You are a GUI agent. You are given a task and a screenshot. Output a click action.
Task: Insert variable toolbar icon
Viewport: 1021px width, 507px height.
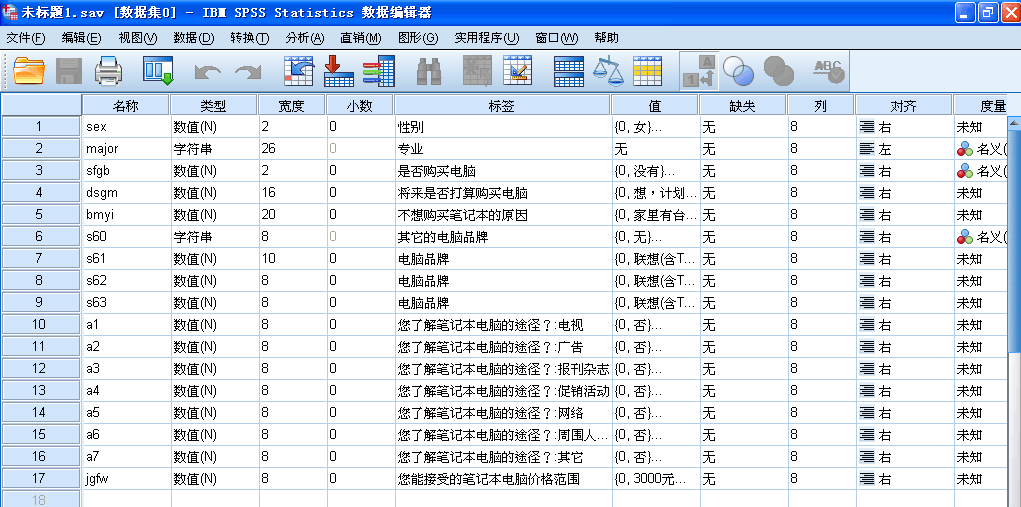pos(518,70)
